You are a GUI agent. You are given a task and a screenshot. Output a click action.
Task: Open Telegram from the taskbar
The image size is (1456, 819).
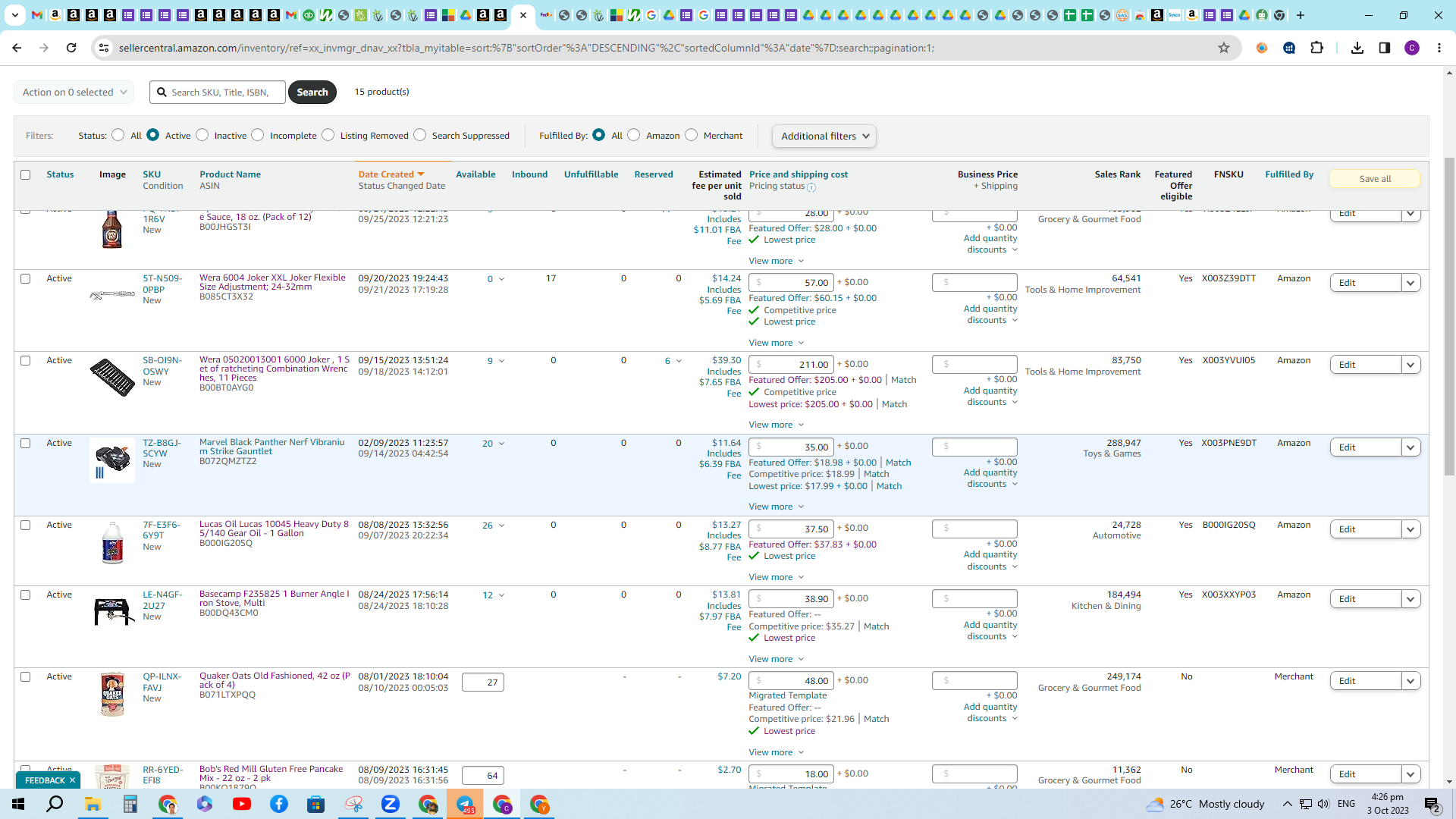point(465,804)
